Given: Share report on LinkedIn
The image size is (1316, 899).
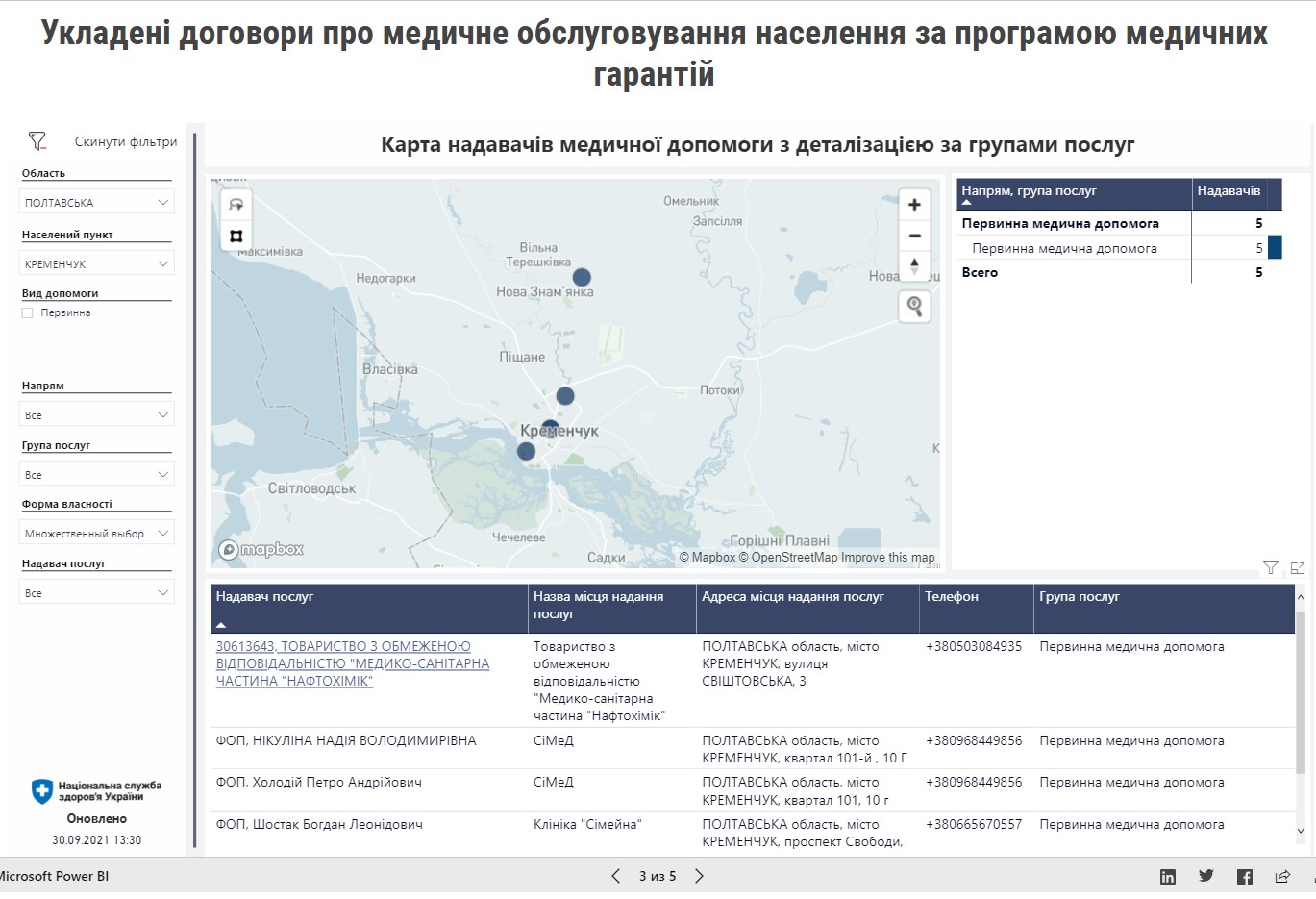Looking at the screenshot, I should [1168, 876].
